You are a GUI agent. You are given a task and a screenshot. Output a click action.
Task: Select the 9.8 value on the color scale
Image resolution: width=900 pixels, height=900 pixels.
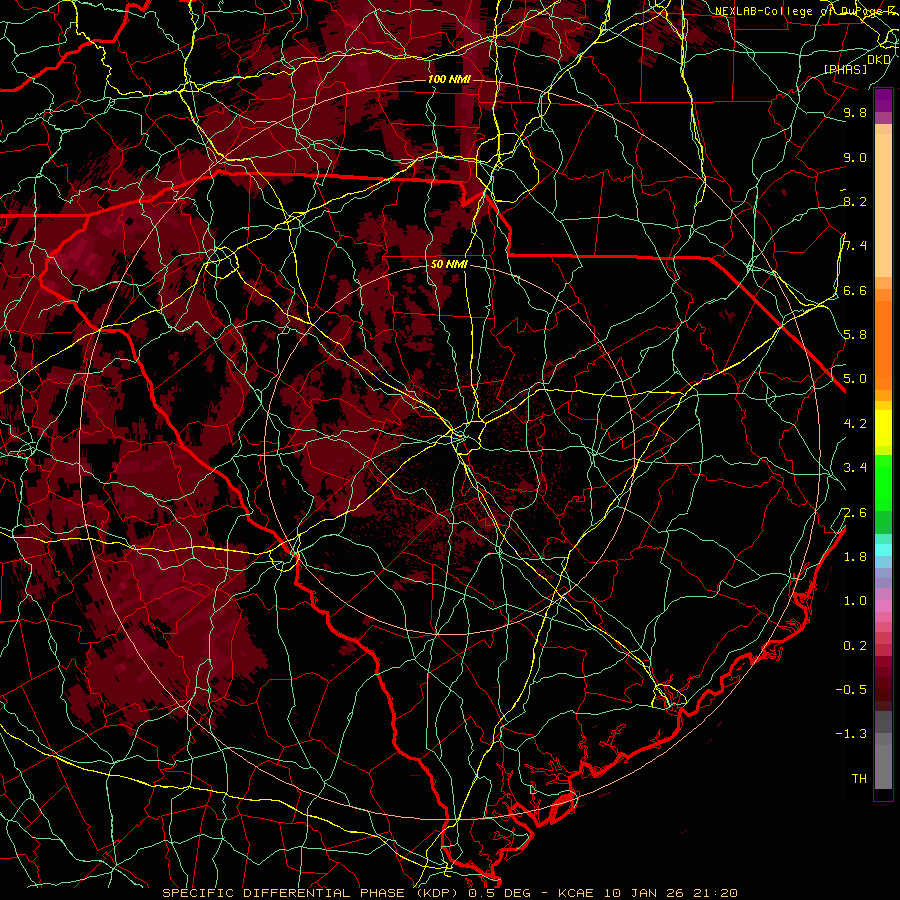[x=855, y=112]
